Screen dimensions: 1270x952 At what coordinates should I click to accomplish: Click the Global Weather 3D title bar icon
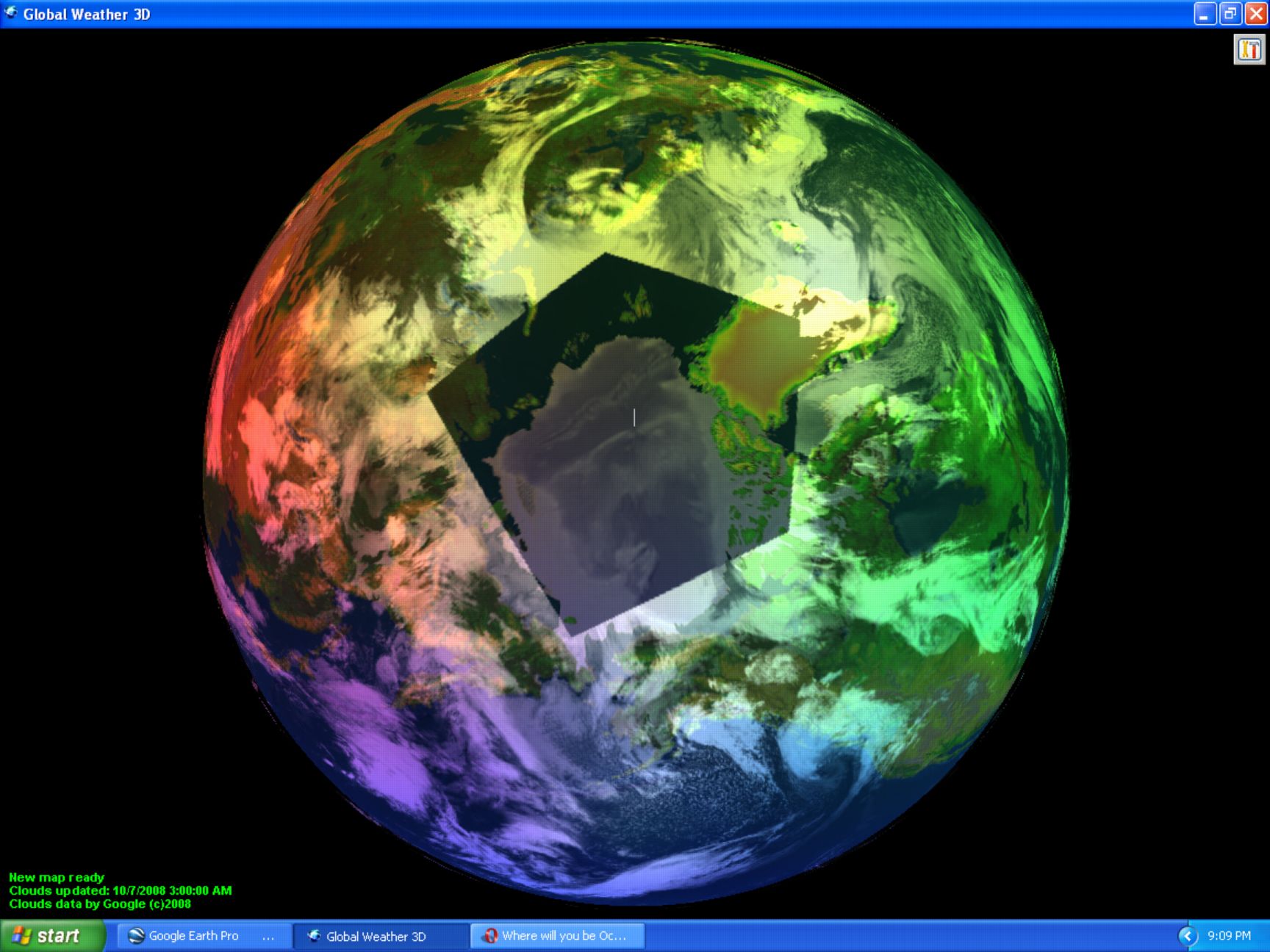(x=11, y=13)
